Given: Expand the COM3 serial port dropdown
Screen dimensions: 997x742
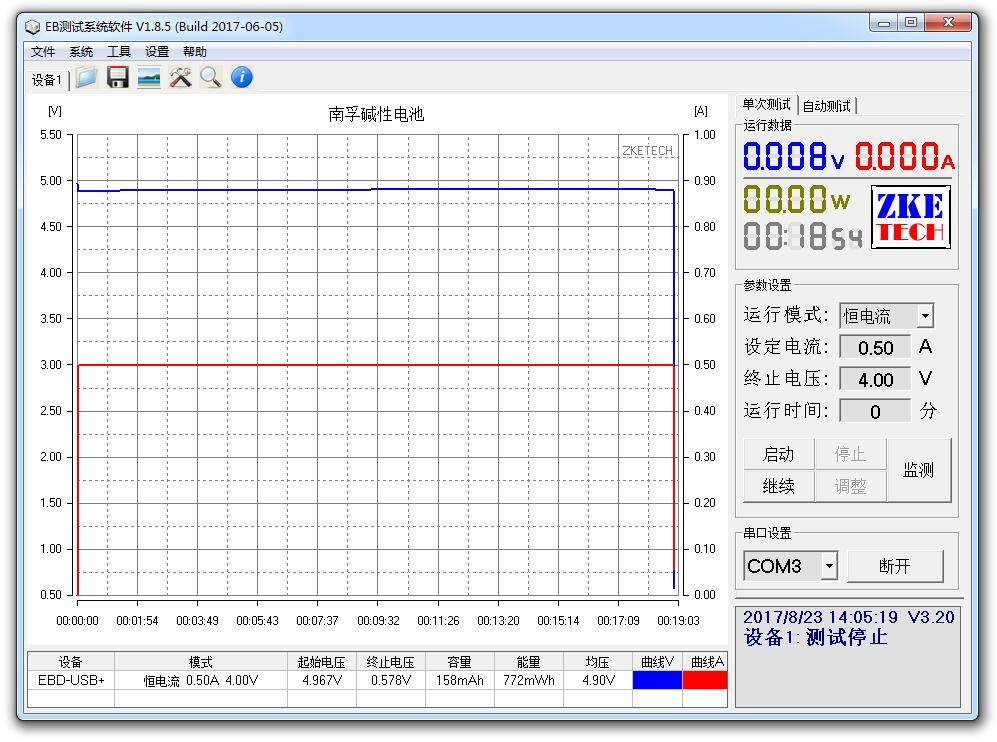Looking at the screenshot, I should [x=829, y=567].
